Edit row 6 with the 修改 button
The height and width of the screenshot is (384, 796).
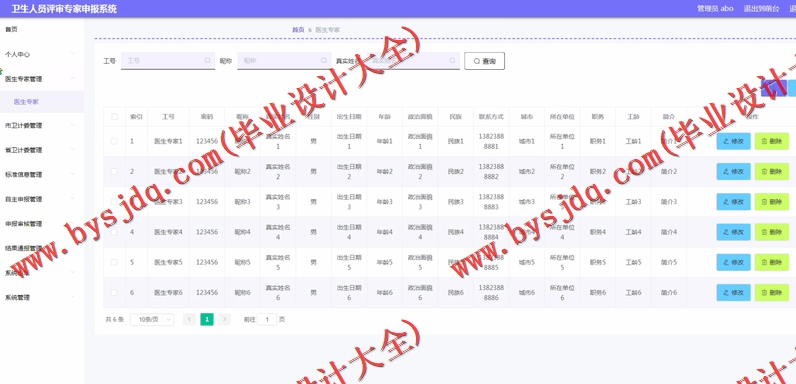pyautogui.click(x=733, y=293)
